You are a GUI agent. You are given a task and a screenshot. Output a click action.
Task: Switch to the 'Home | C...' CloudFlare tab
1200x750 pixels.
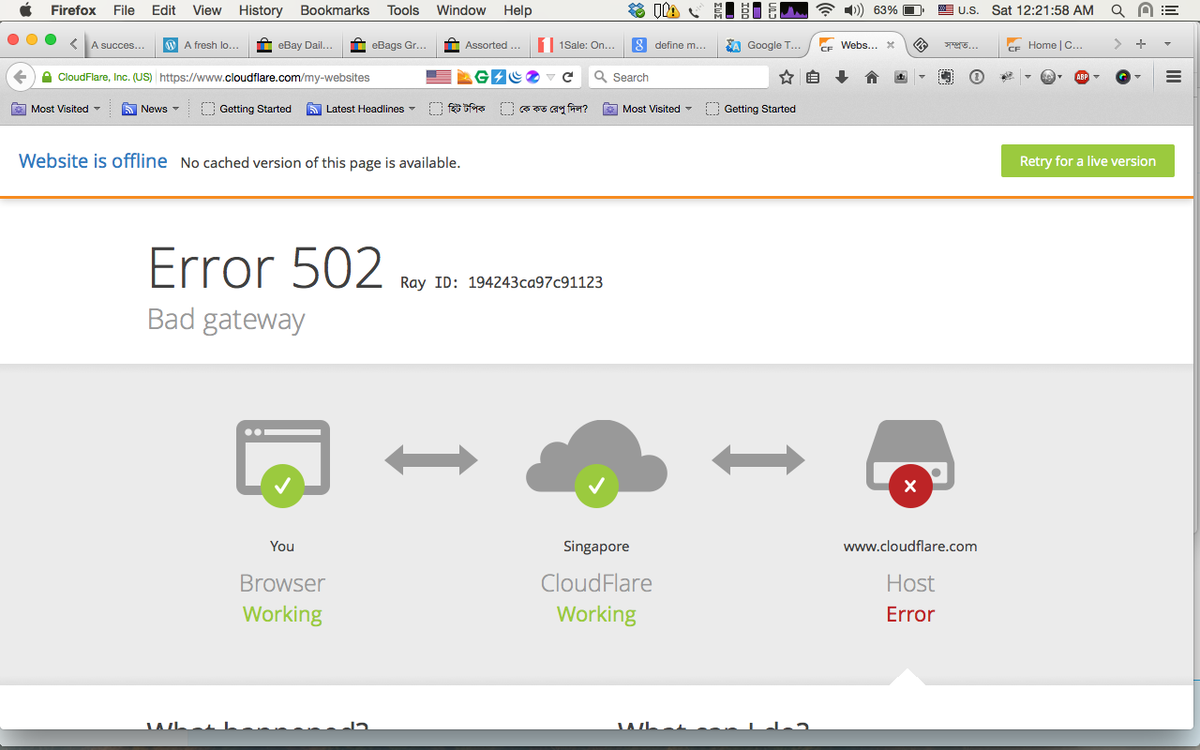pos(1046,45)
